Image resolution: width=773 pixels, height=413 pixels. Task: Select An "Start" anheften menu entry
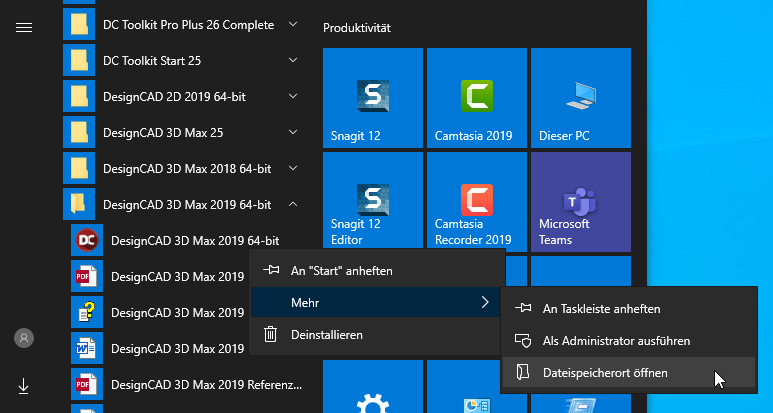(x=341, y=270)
